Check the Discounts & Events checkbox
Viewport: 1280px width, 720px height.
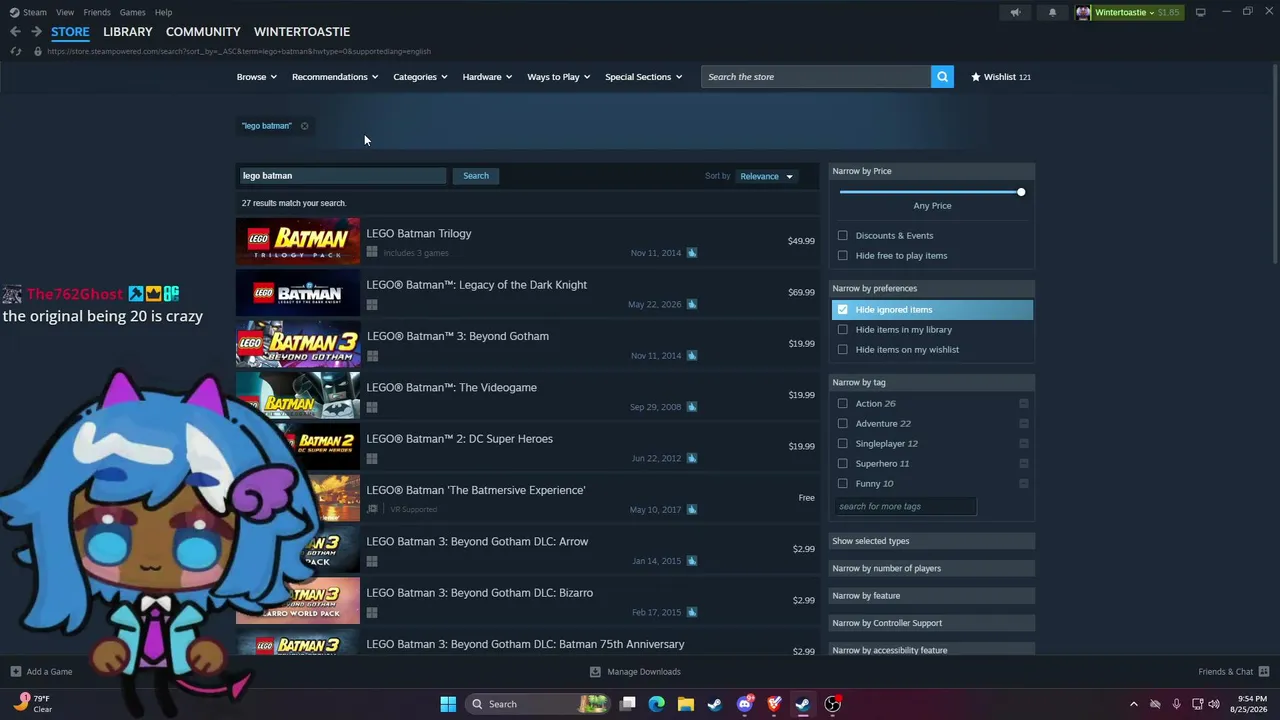(x=843, y=236)
